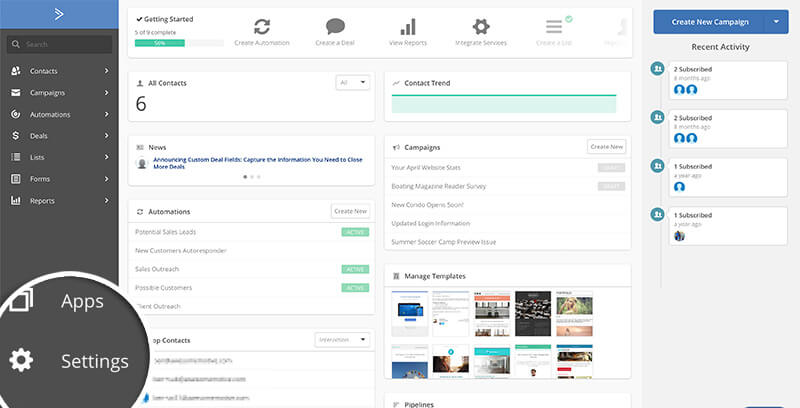Click the Deals dollar icon in the sidebar
Viewport: 800px width, 408px height.
[16, 136]
